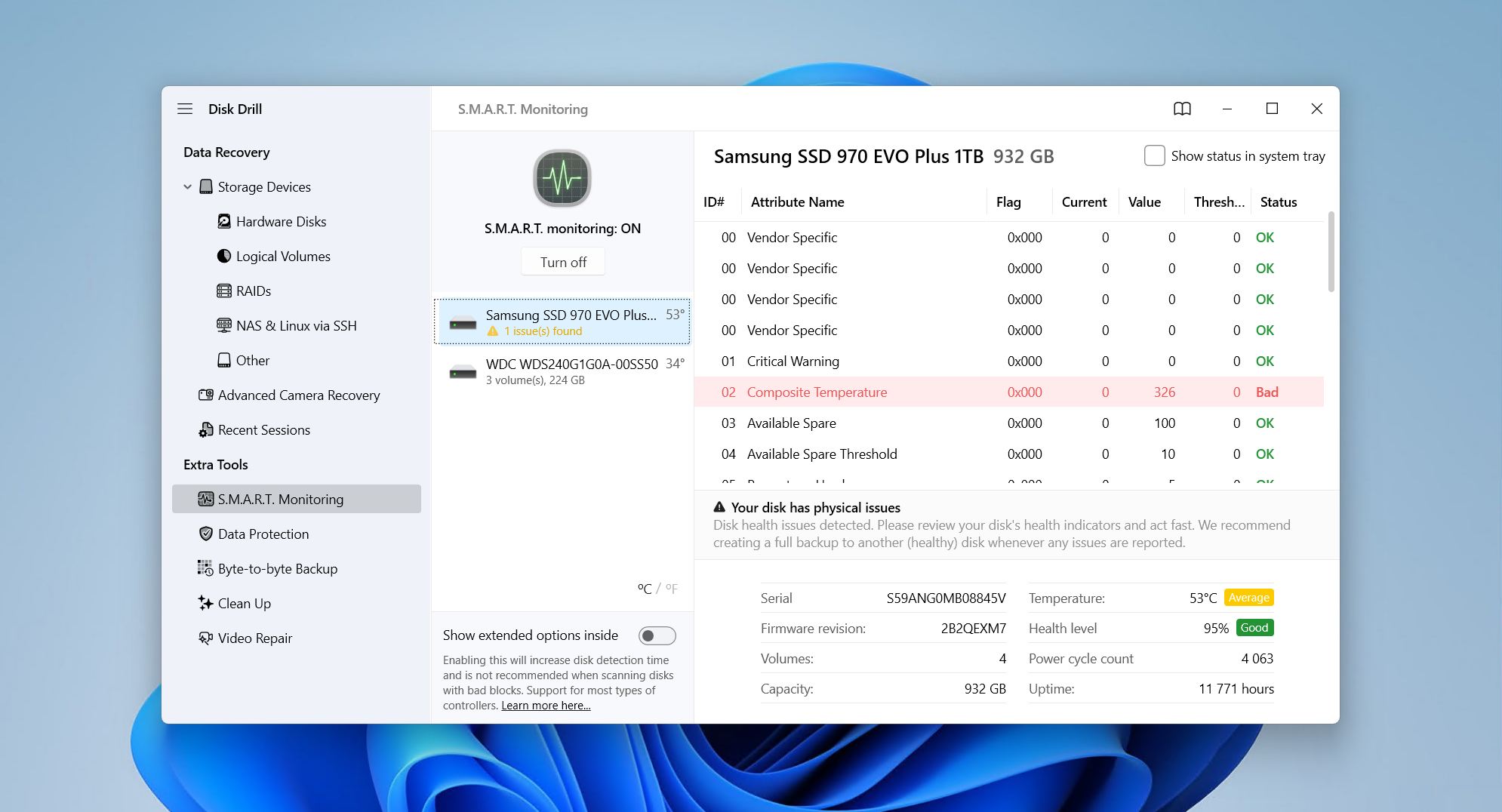Select the Available Spare Threshold row
Image resolution: width=1502 pixels, height=812 pixels.
click(1009, 454)
